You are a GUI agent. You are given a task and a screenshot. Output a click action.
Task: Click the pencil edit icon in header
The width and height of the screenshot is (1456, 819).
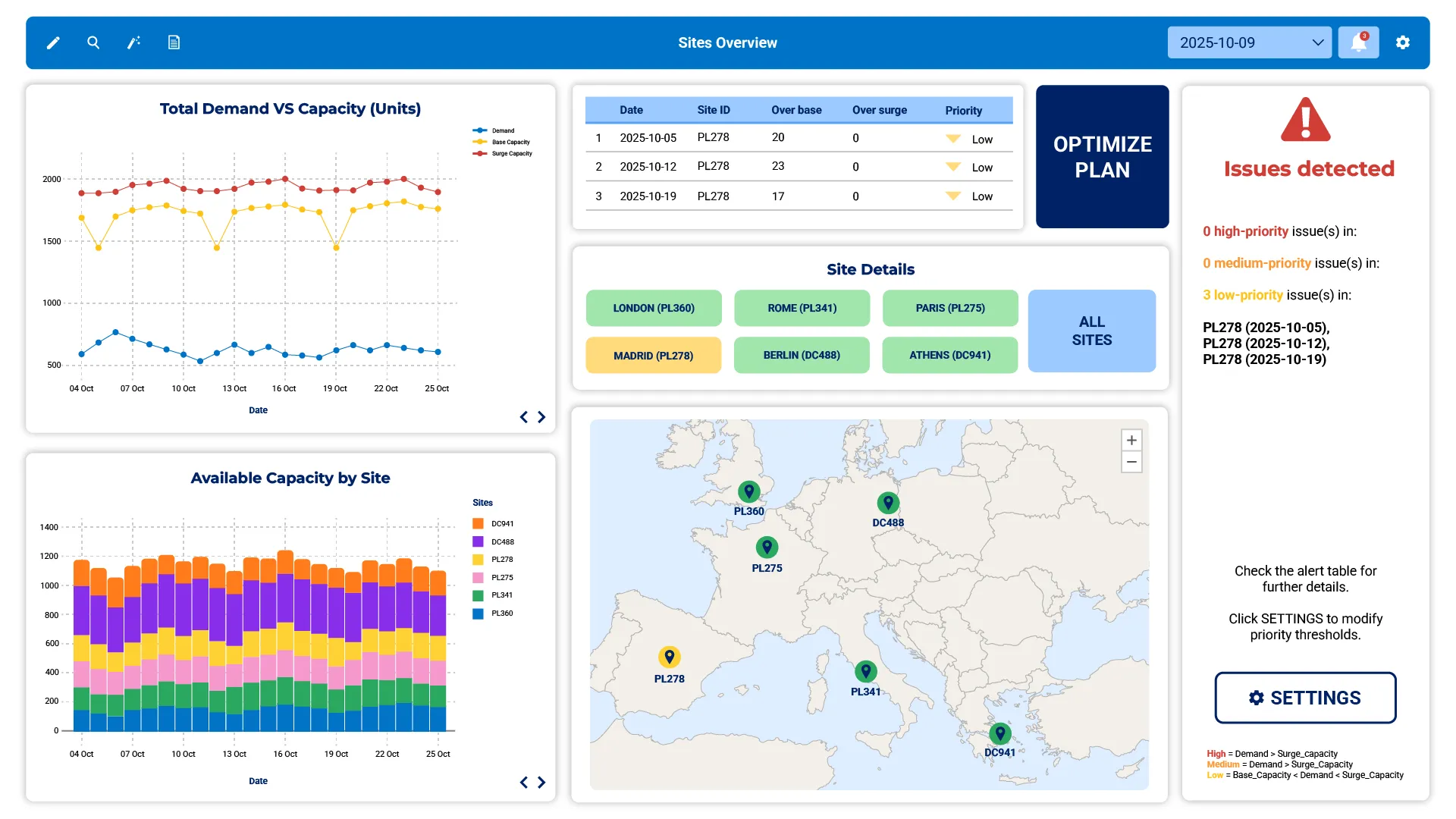tap(53, 43)
